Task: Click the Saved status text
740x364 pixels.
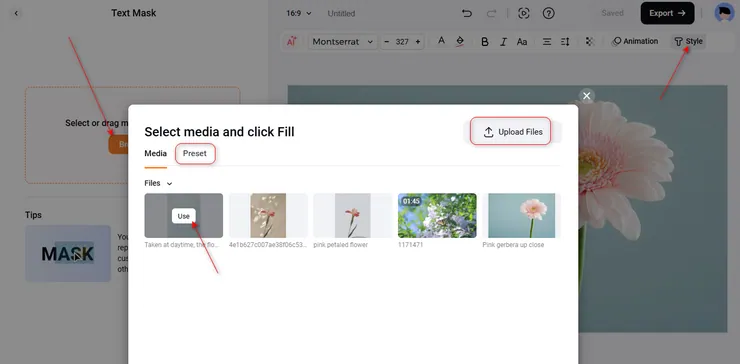Action: tap(613, 13)
